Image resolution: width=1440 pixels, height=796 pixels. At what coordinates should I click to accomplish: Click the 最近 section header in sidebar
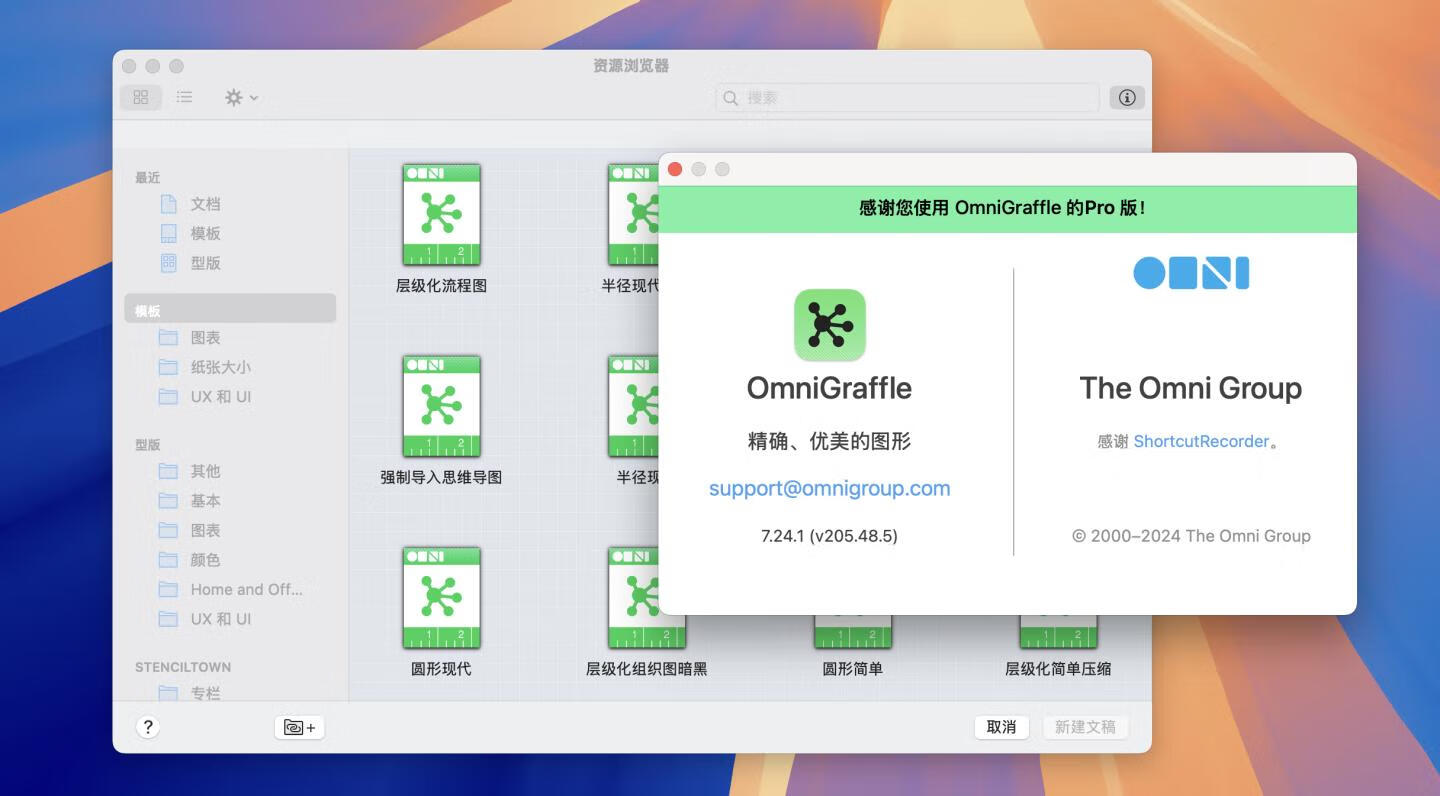pos(148,177)
